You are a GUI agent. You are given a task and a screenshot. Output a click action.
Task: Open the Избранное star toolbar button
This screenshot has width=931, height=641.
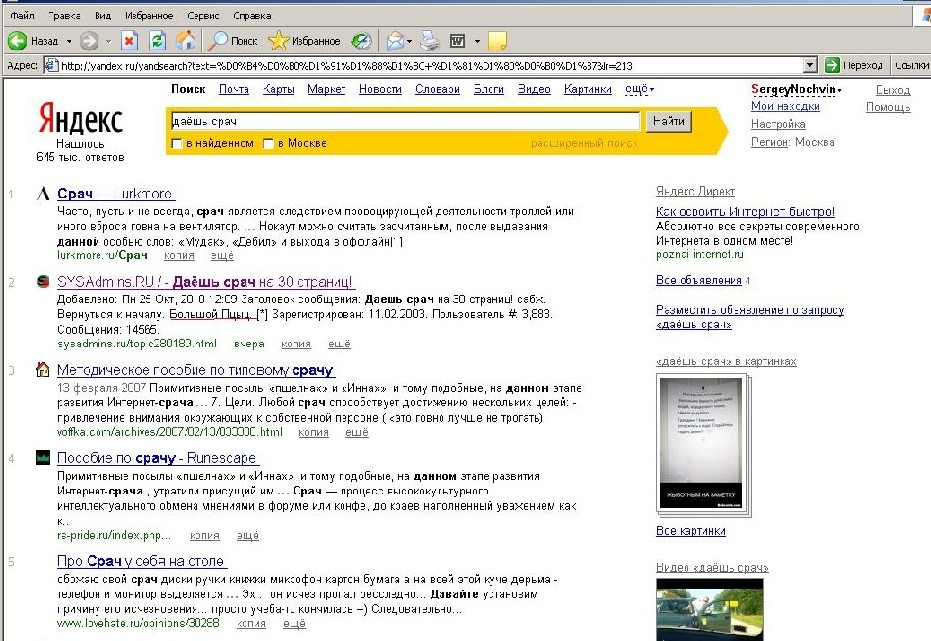pos(304,41)
